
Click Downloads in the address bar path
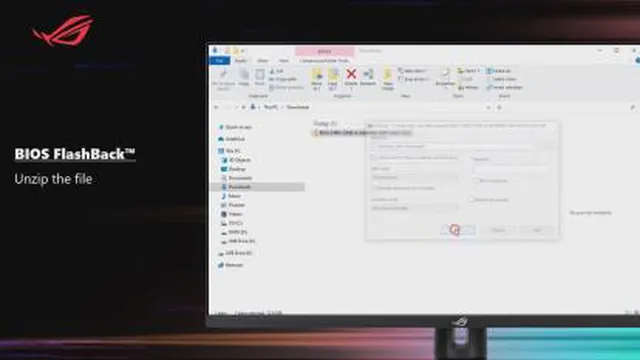click(298, 107)
